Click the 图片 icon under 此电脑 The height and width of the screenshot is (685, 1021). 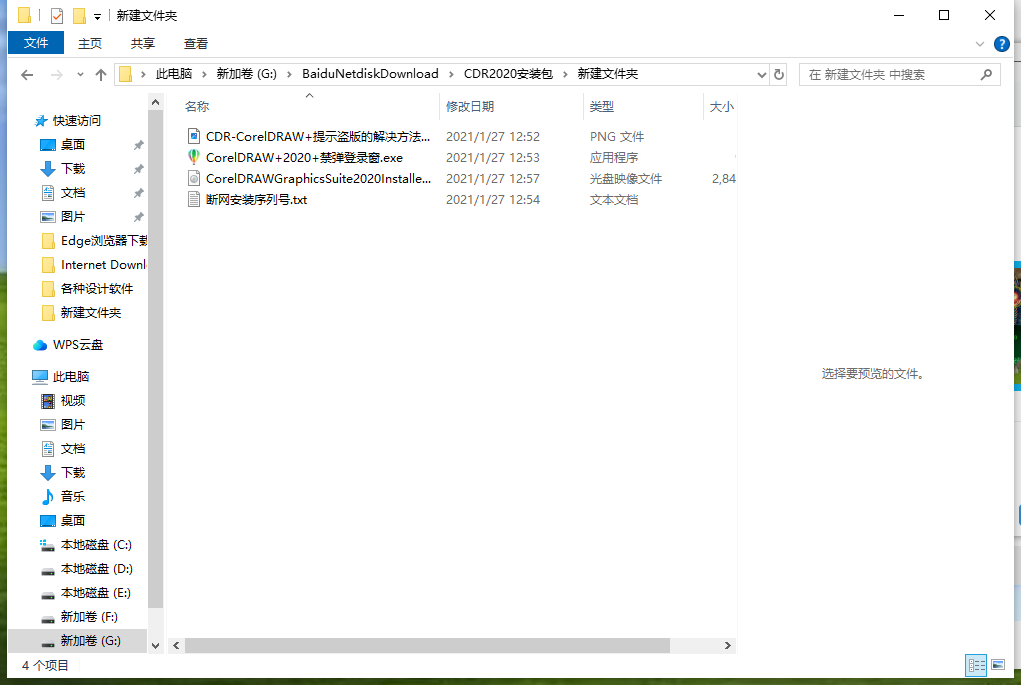(x=48, y=425)
